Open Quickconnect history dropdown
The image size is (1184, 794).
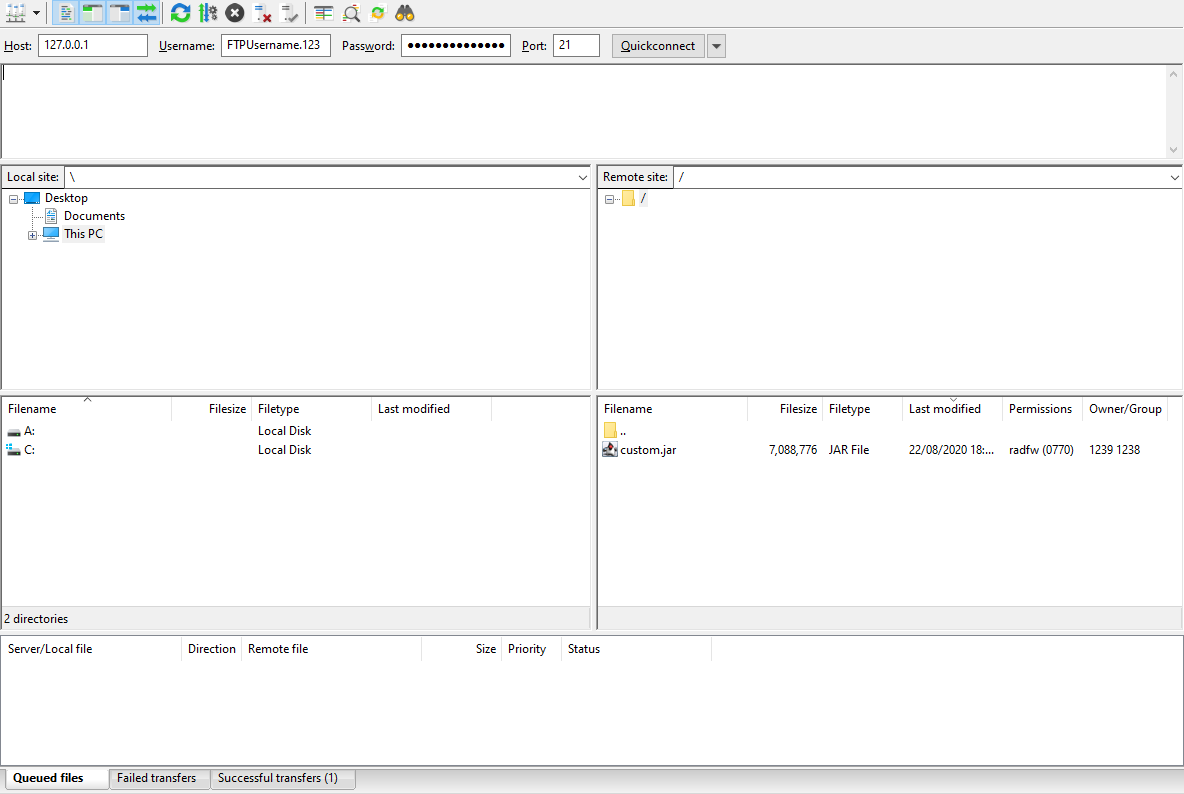[716, 46]
